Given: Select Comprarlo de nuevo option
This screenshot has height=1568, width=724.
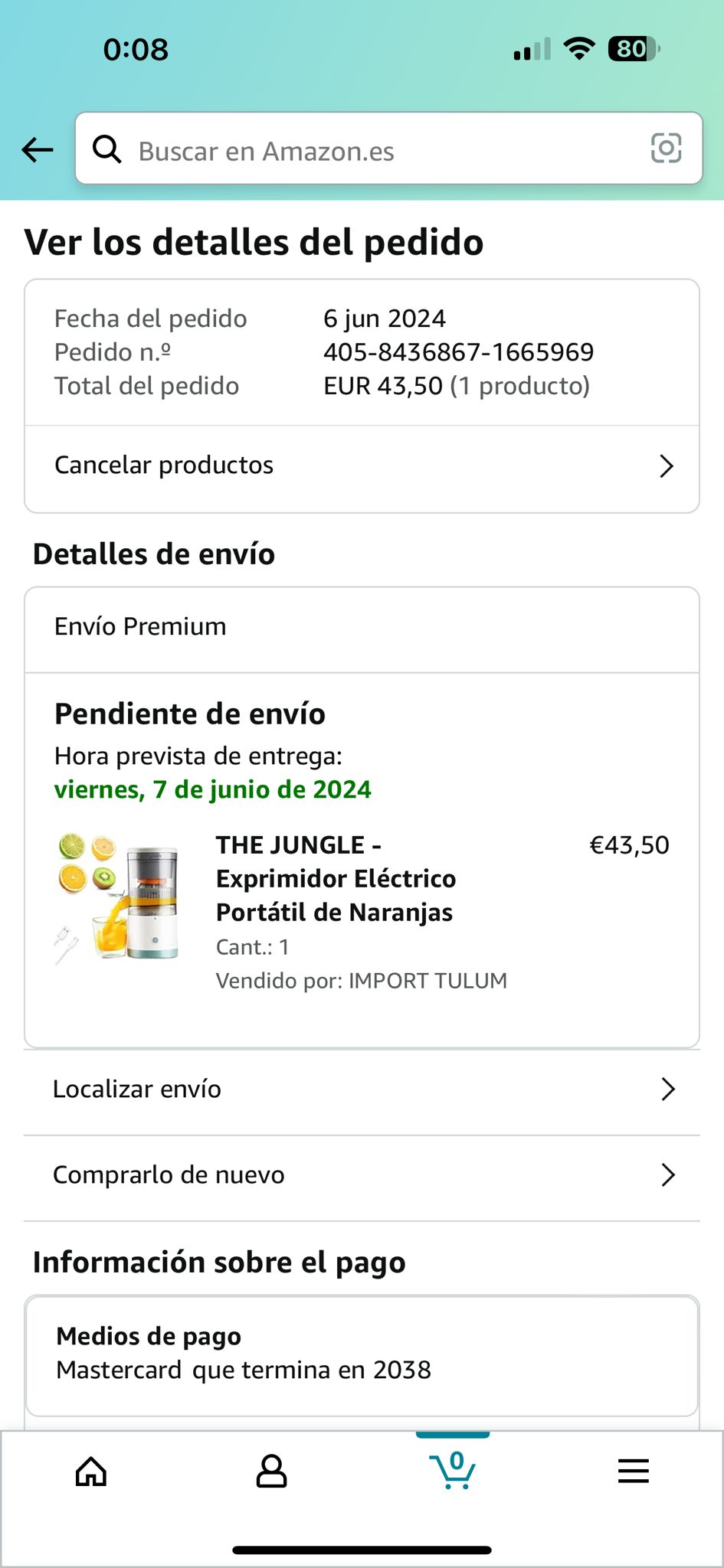Looking at the screenshot, I should (x=362, y=1177).
